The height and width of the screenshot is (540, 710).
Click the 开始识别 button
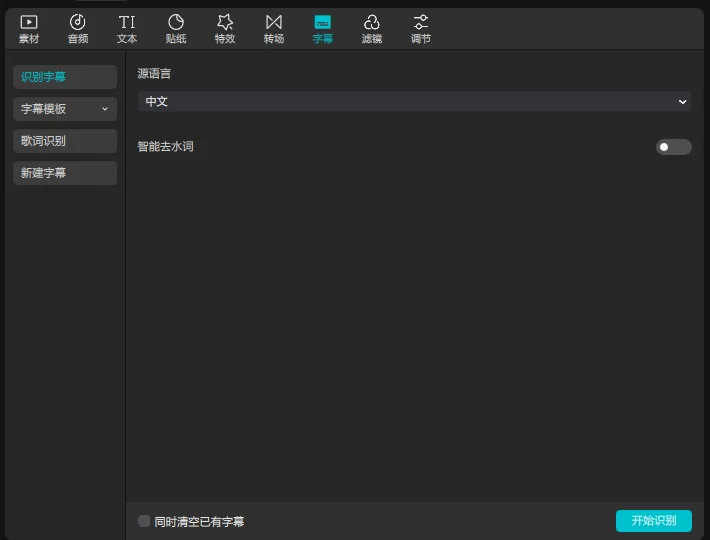(x=653, y=521)
